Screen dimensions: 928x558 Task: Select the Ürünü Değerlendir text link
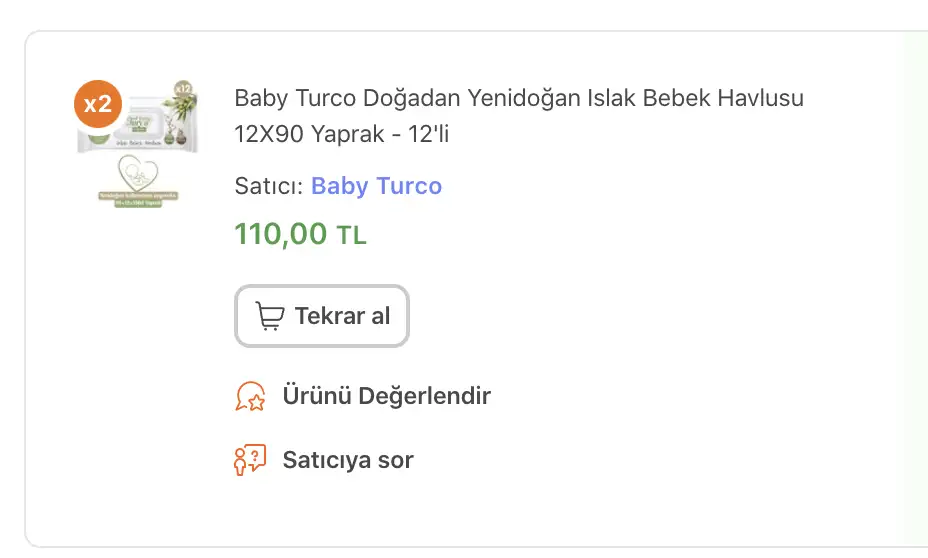[x=386, y=396]
